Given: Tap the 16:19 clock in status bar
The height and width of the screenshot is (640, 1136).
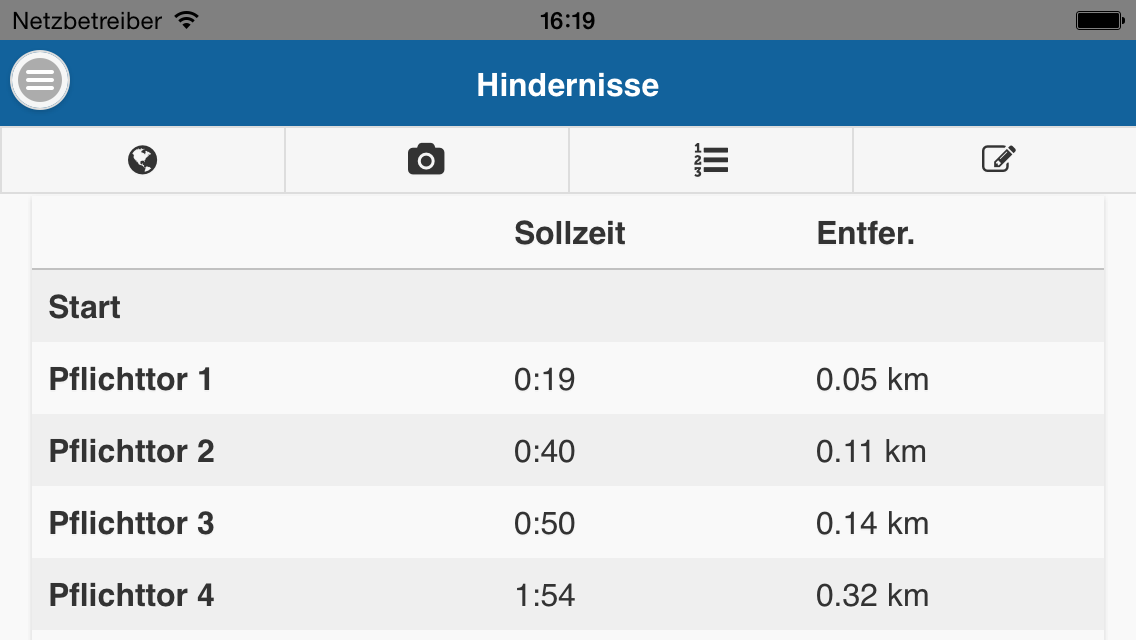Looking at the screenshot, I should click(x=567, y=20).
